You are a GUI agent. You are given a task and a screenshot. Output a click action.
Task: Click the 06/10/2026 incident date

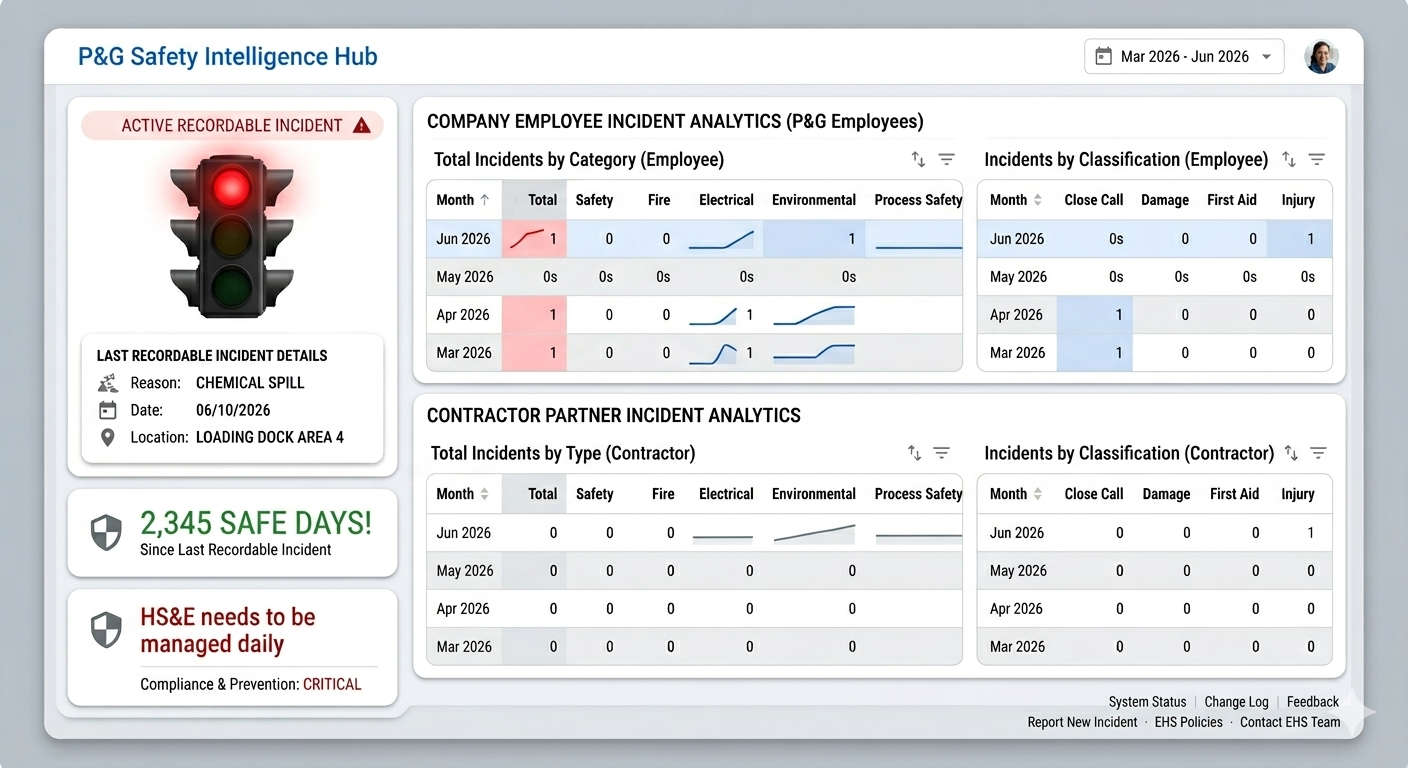click(233, 410)
